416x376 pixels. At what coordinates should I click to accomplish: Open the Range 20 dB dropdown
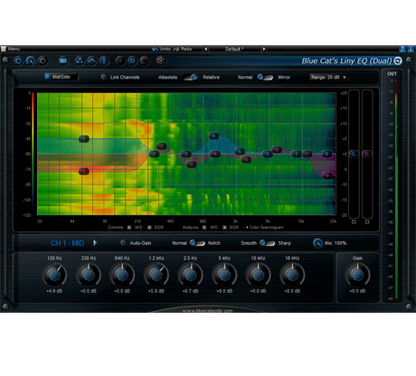click(x=328, y=77)
